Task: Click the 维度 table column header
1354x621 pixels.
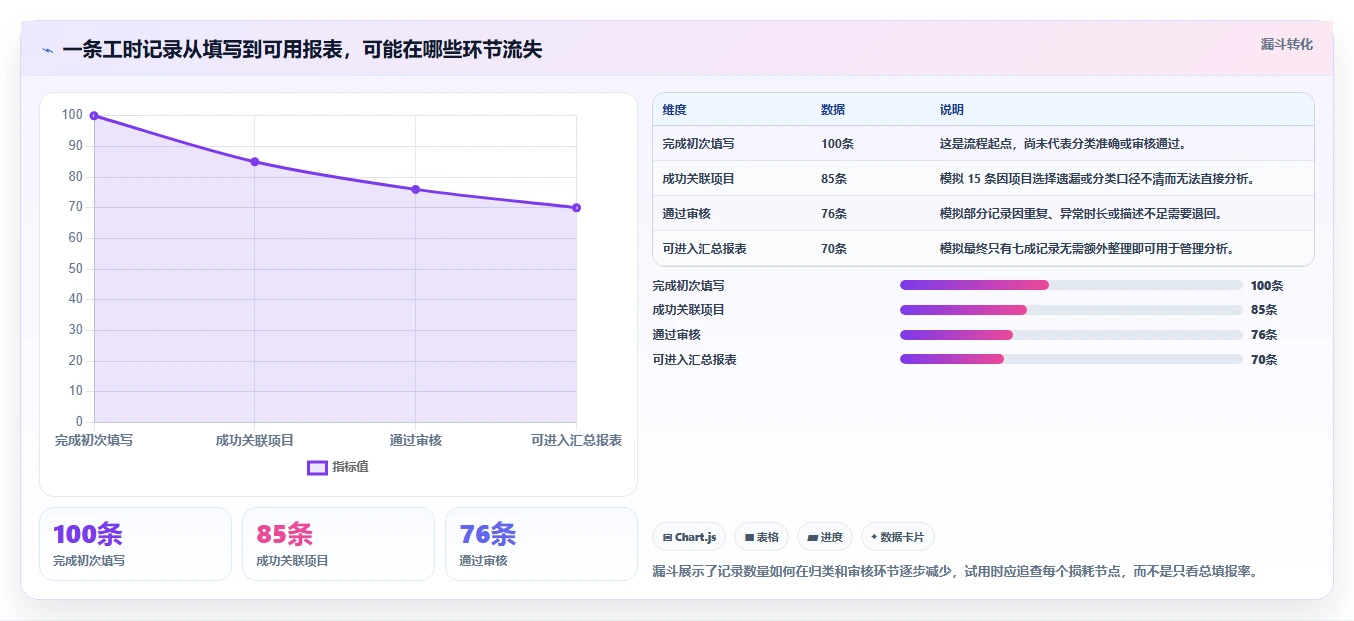Action: point(674,110)
